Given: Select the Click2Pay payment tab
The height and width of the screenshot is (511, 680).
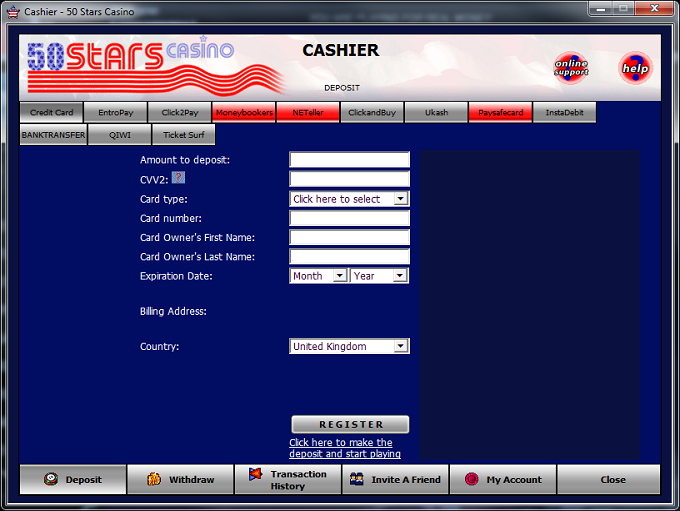Looking at the screenshot, I should pos(180,112).
